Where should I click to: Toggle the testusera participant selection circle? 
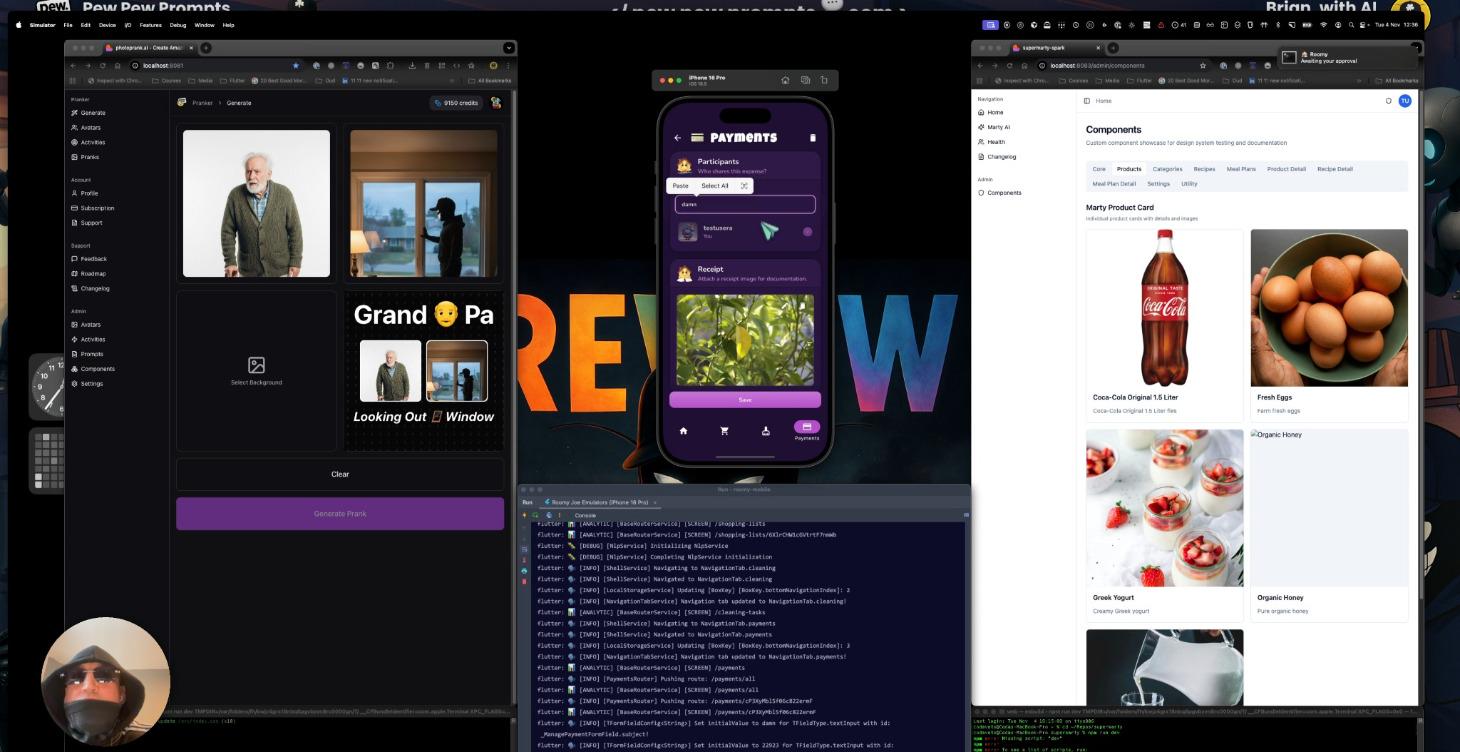[x=807, y=232]
